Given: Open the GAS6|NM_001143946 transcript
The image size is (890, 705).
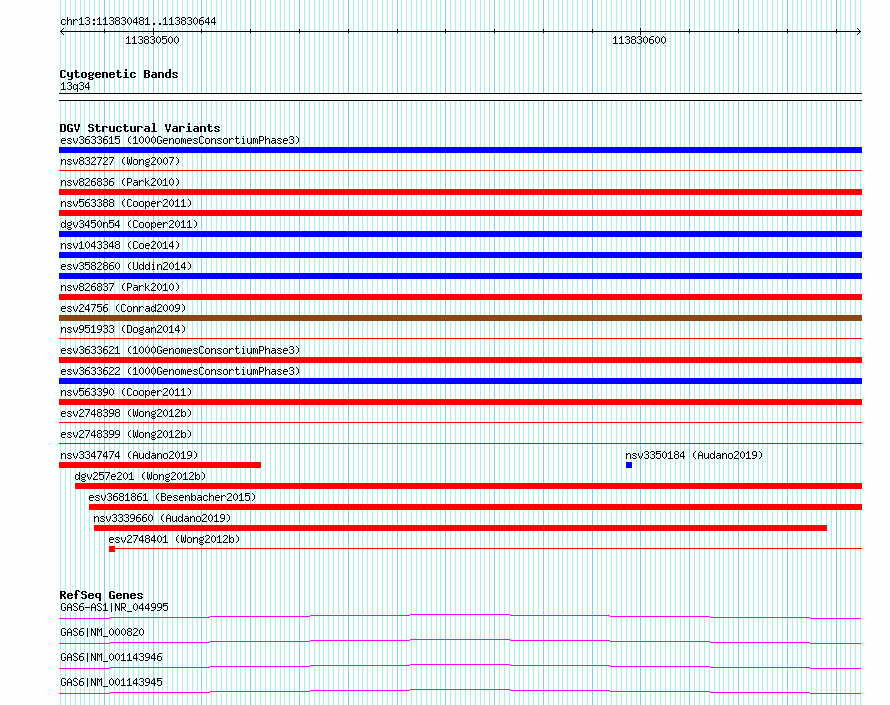Looking at the screenshot, I should 111,657.
